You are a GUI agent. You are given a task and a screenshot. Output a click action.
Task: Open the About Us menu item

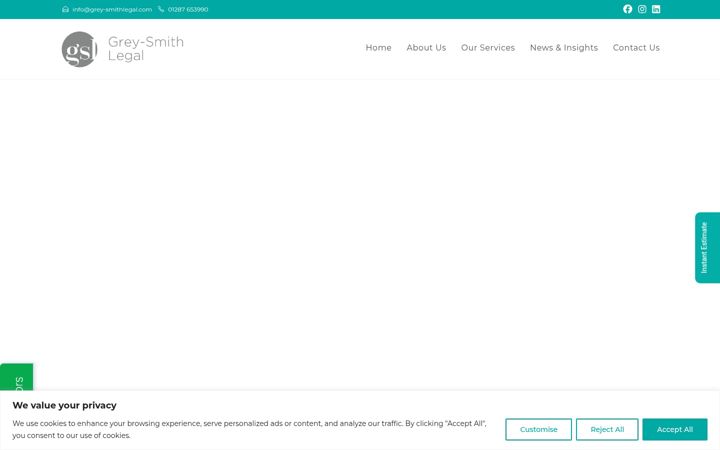(426, 48)
